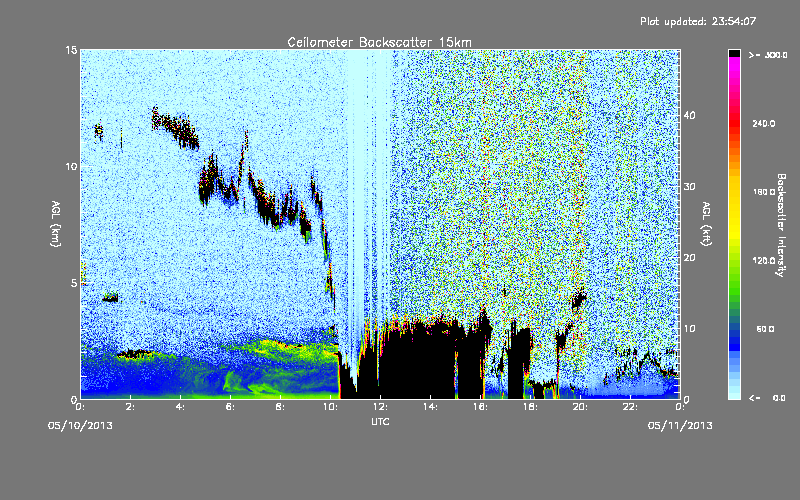Click the '22:' hour tick label
The height and width of the screenshot is (500, 800).
tap(631, 407)
